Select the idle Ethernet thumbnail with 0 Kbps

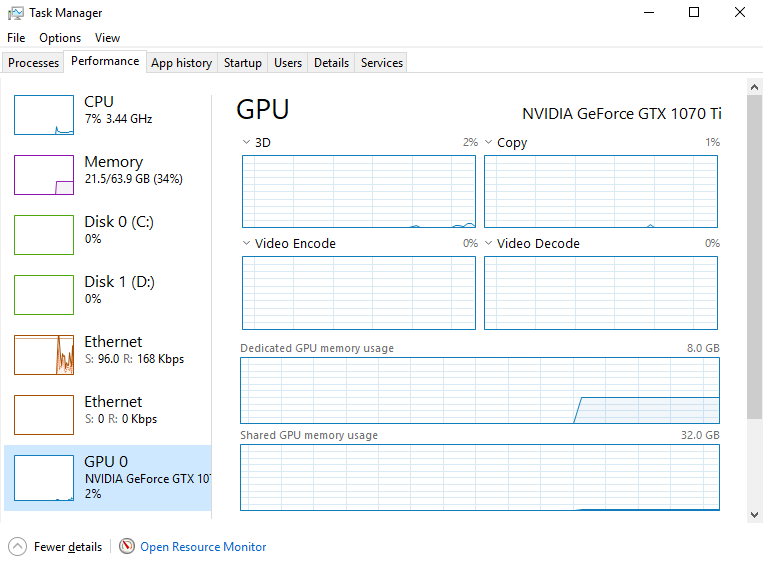click(x=44, y=415)
